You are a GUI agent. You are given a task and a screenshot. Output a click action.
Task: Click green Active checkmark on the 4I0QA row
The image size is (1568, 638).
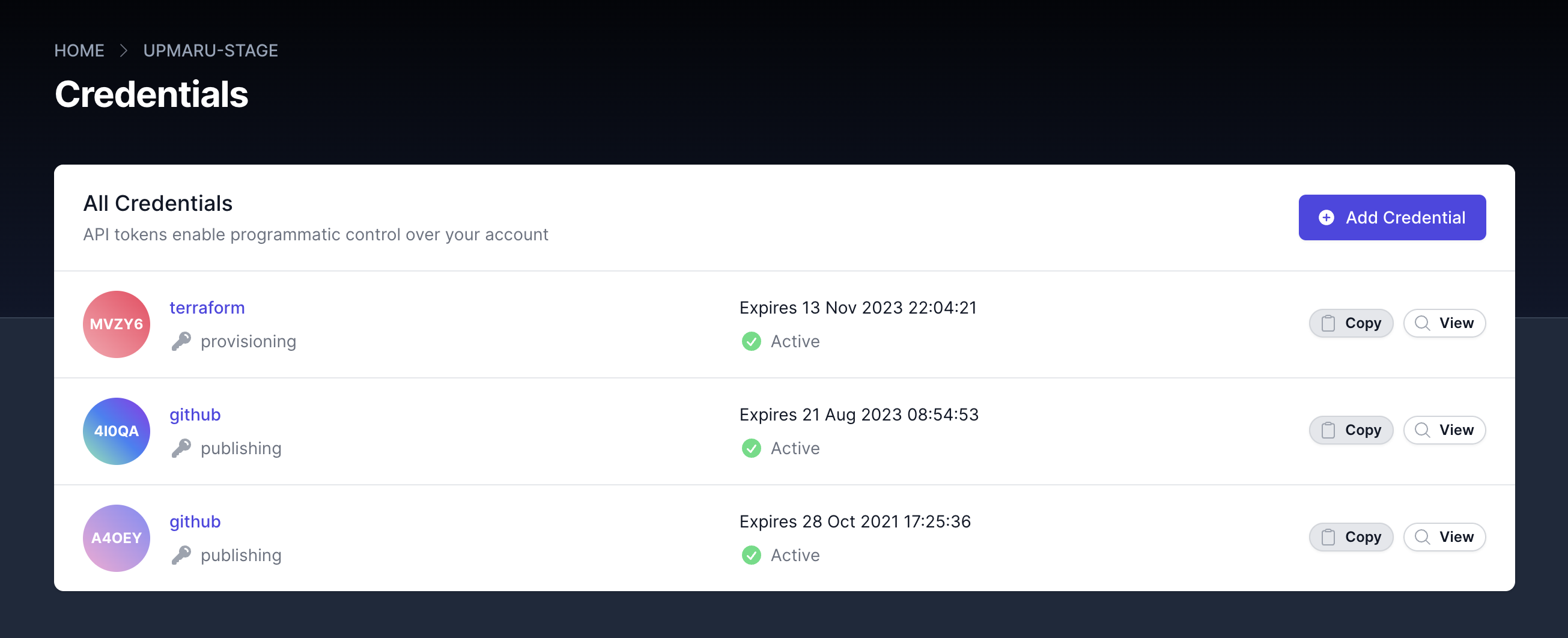(x=751, y=449)
